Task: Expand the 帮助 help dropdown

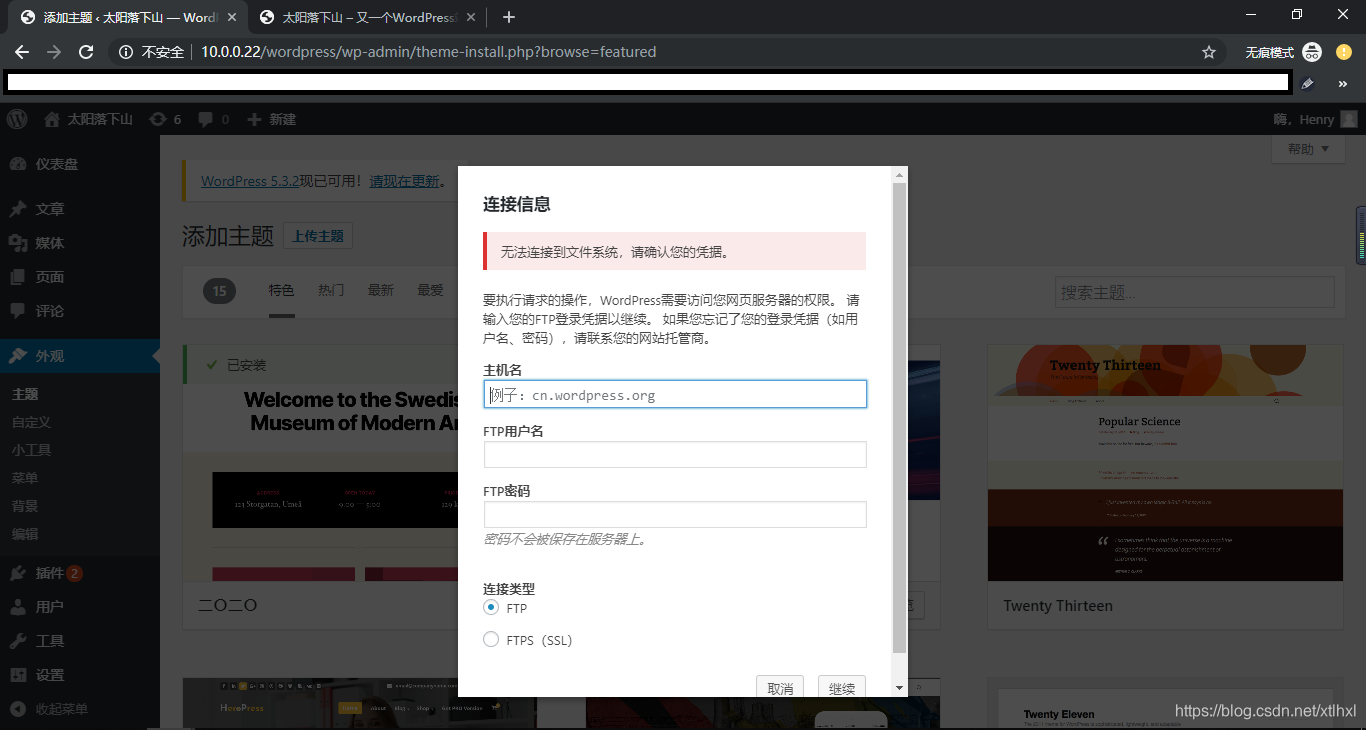Action: 1309,149
